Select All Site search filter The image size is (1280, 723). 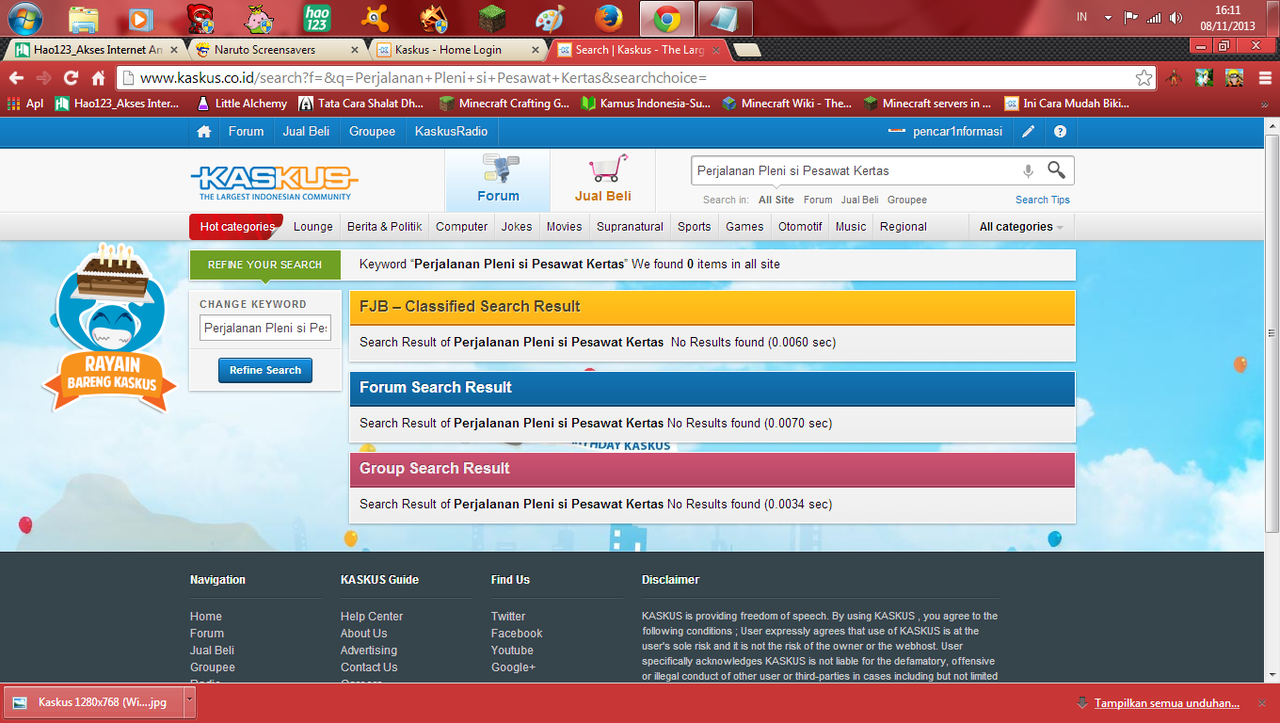point(776,200)
